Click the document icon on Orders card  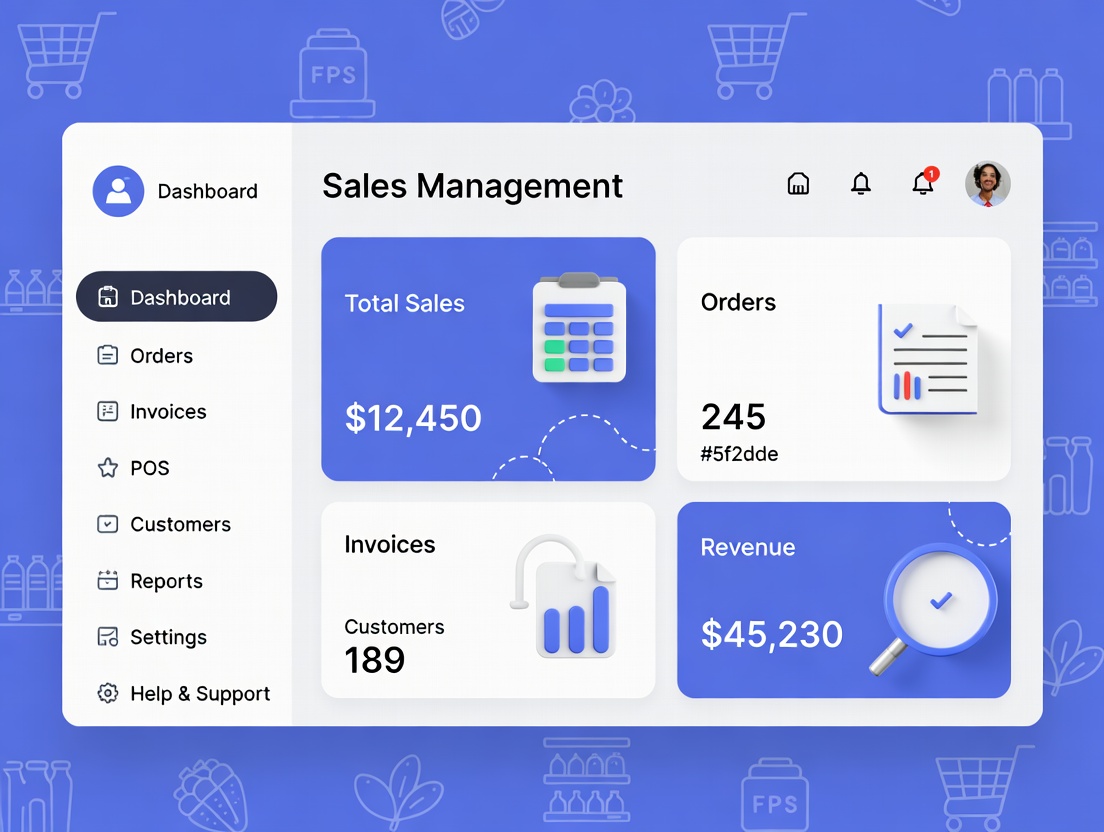coord(927,359)
